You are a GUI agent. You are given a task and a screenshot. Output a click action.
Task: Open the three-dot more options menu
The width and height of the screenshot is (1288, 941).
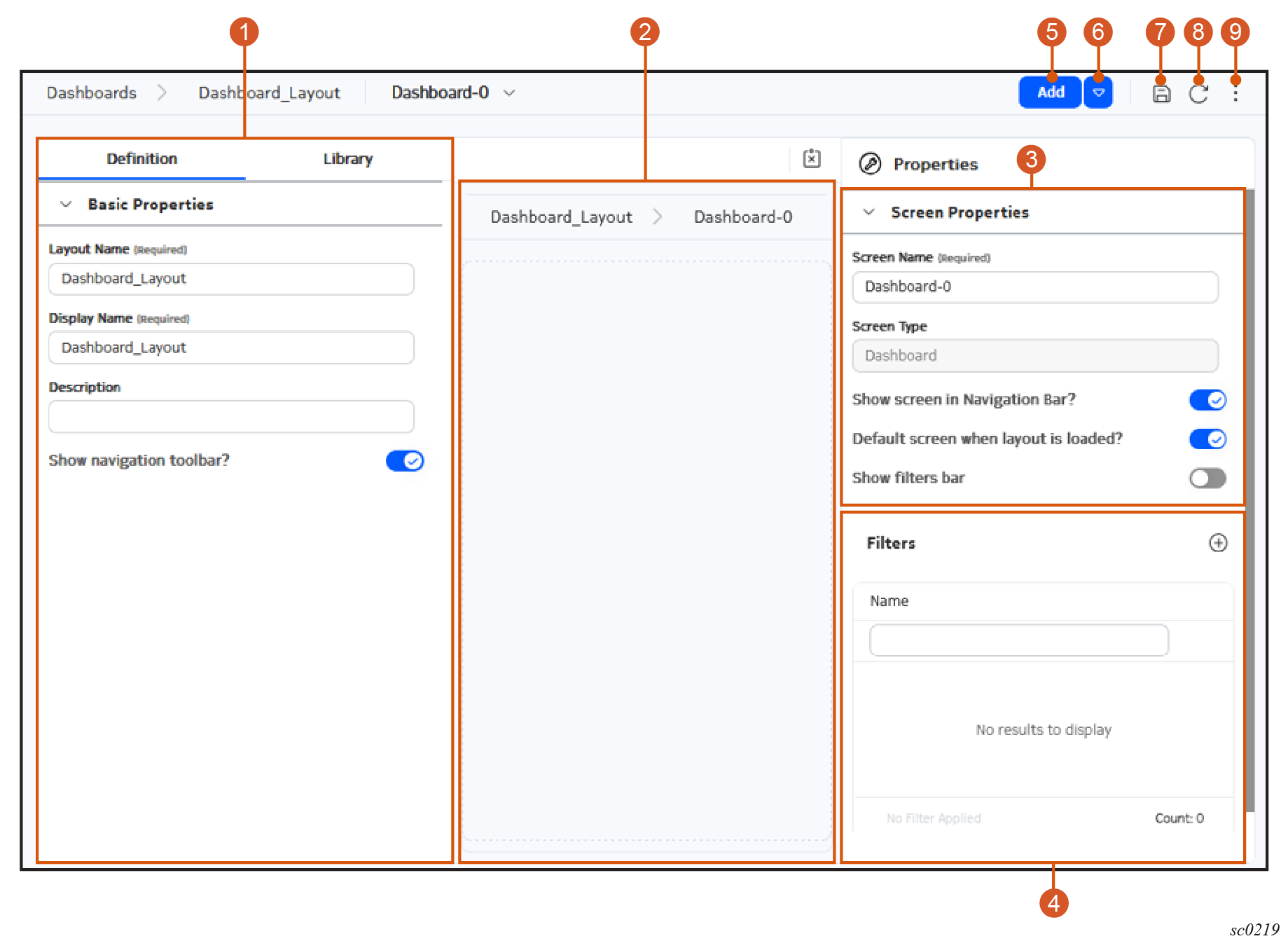[x=1235, y=93]
